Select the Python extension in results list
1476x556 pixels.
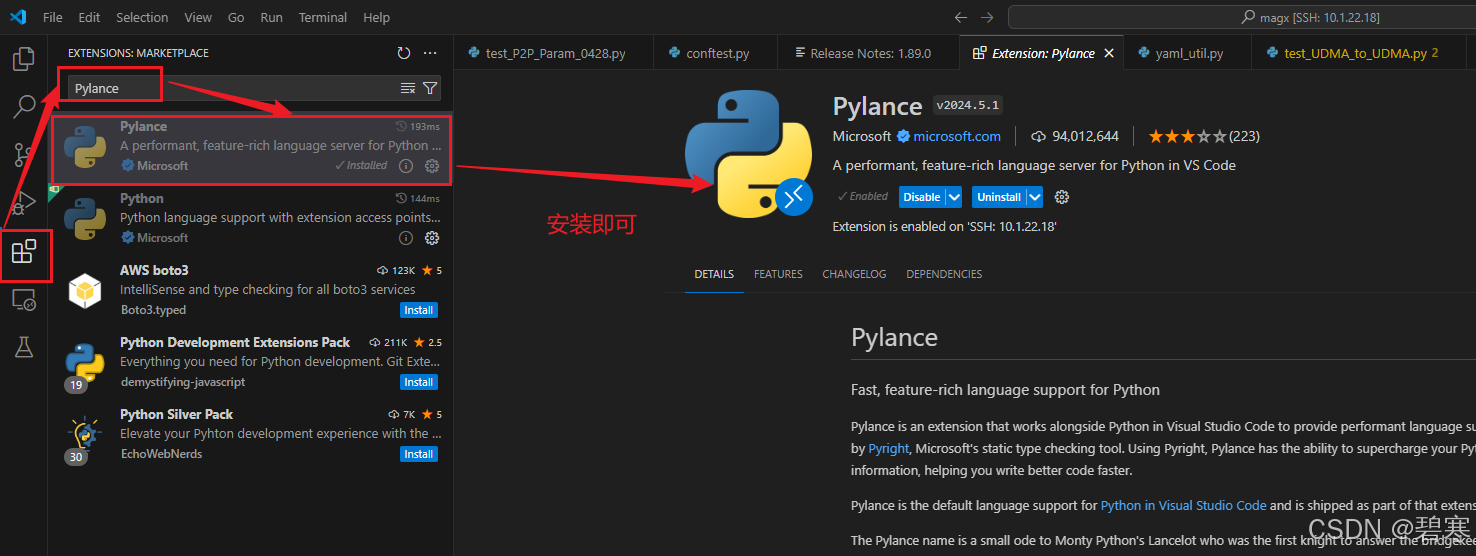click(251, 220)
